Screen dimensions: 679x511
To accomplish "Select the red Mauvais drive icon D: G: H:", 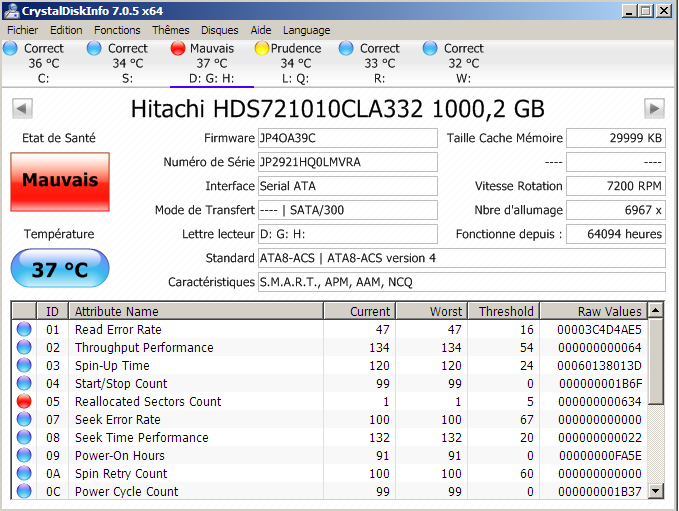I will point(178,48).
